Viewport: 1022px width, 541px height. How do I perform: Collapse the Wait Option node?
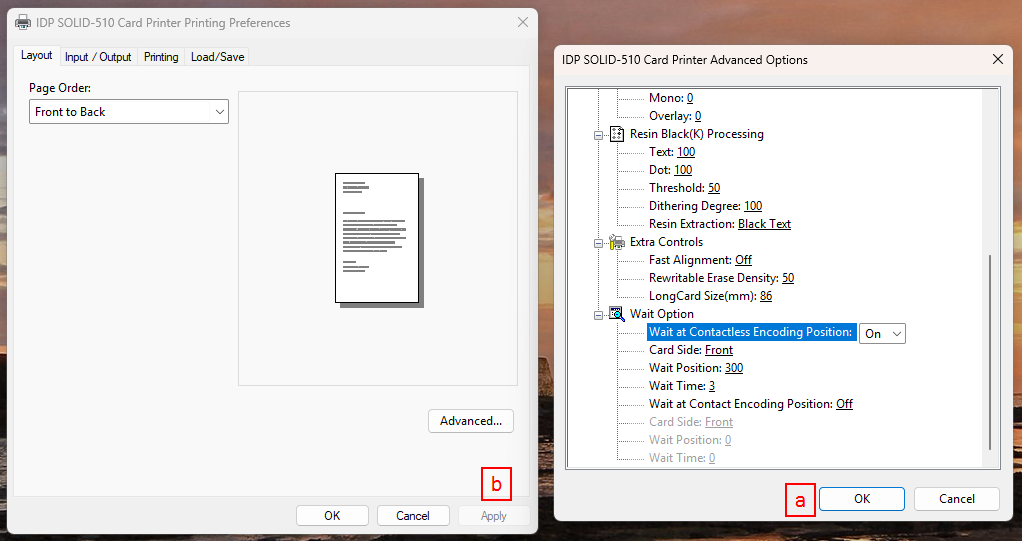[x=598, y=315]
